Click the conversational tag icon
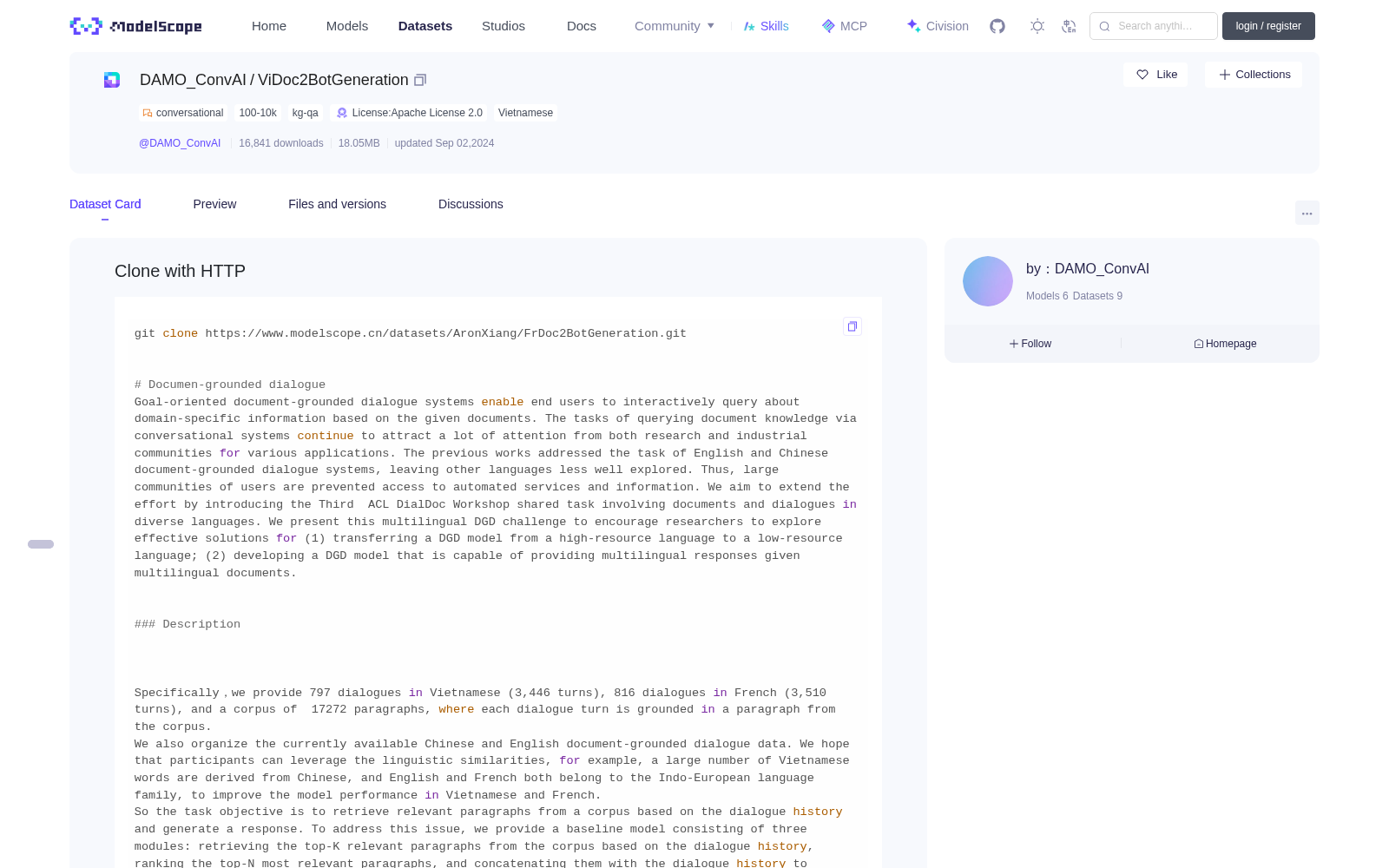Image resolution: width=1389 pixels, height=868 pixels. coord(148,113)
